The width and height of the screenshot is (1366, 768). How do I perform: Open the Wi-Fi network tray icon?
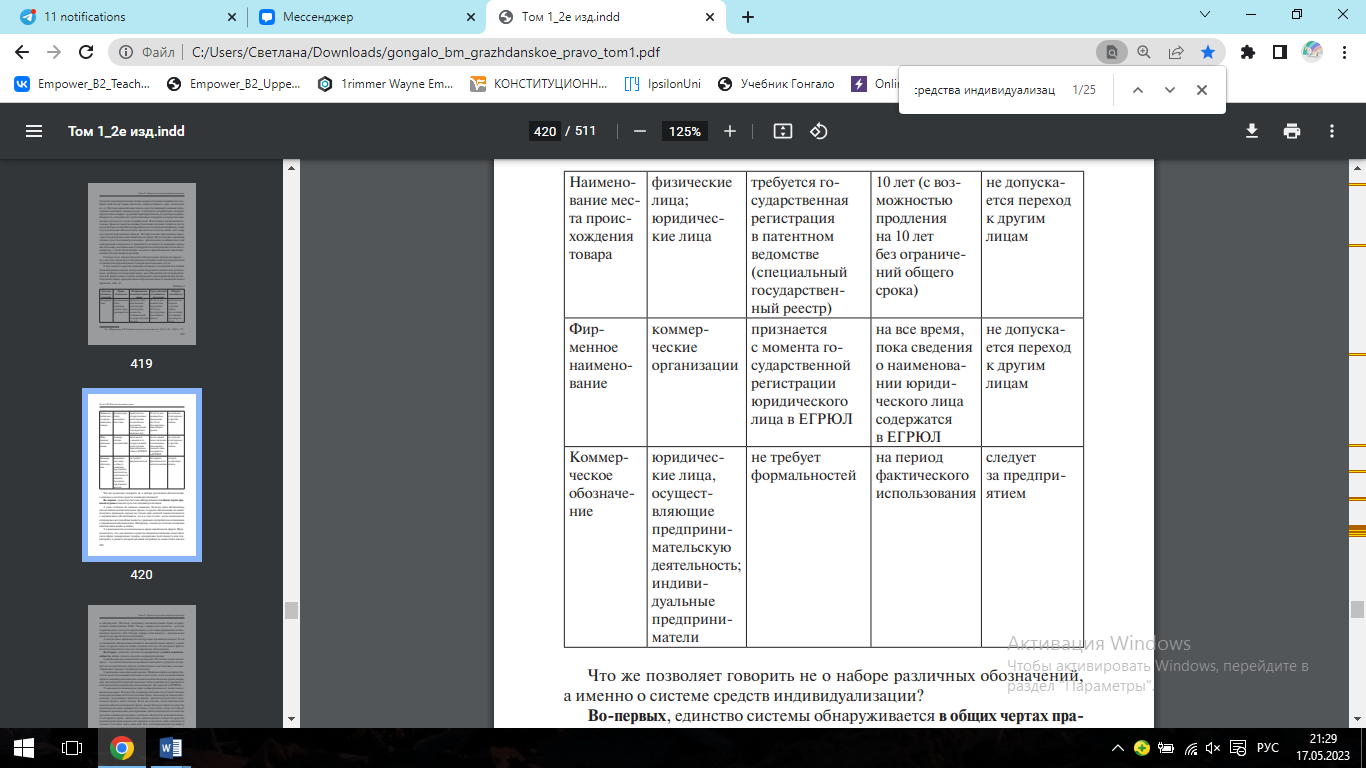(x=1189, y=747)
